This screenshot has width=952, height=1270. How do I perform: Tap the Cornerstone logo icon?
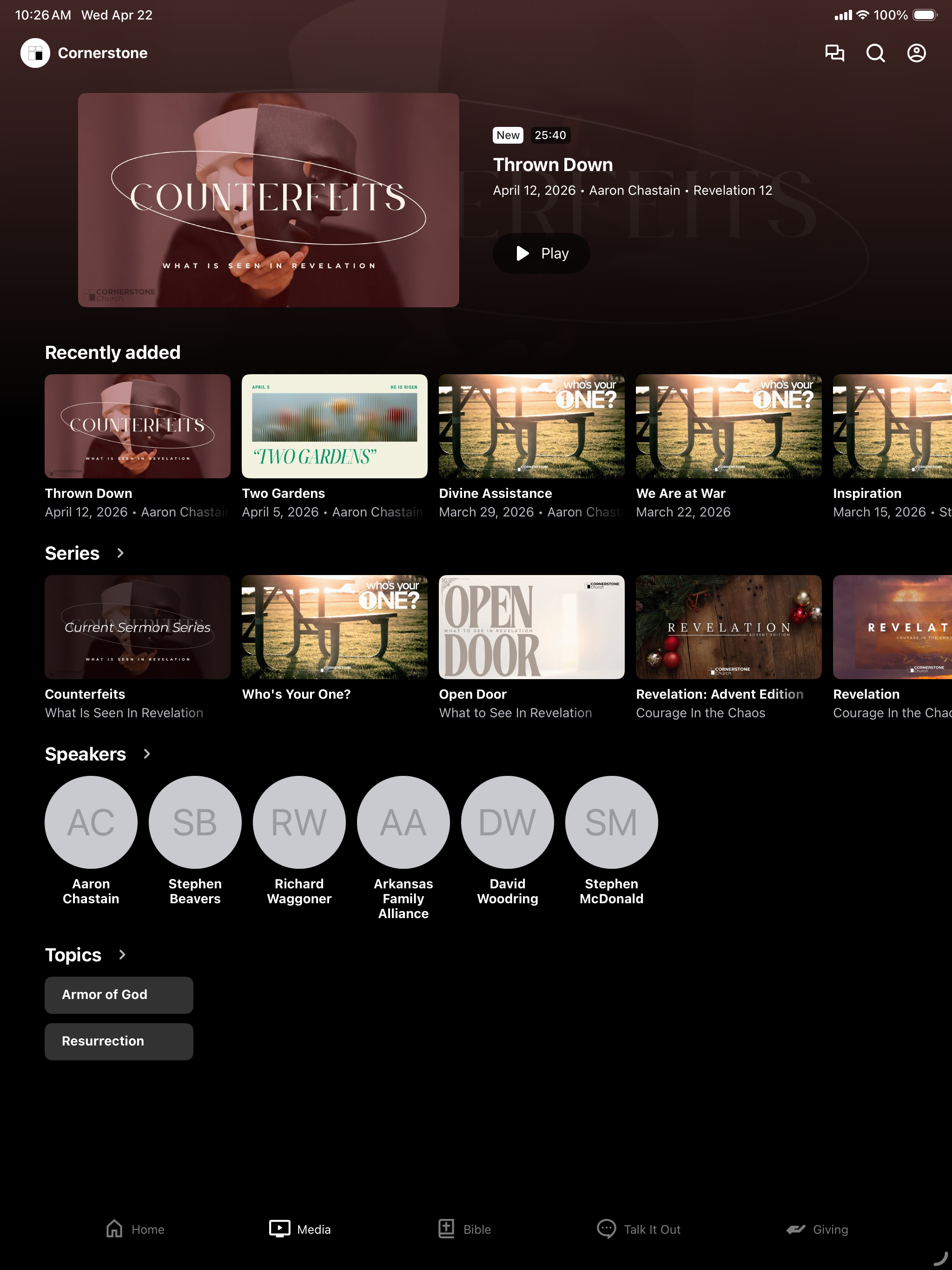35,53
